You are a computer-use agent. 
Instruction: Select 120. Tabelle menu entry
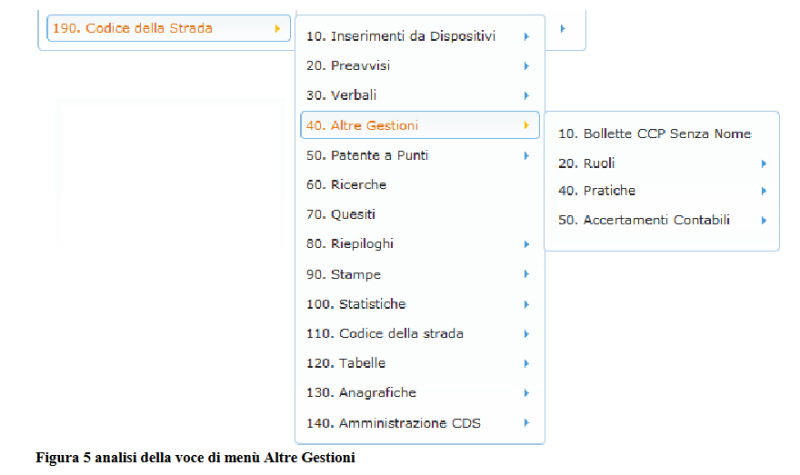tap(346, 363)
